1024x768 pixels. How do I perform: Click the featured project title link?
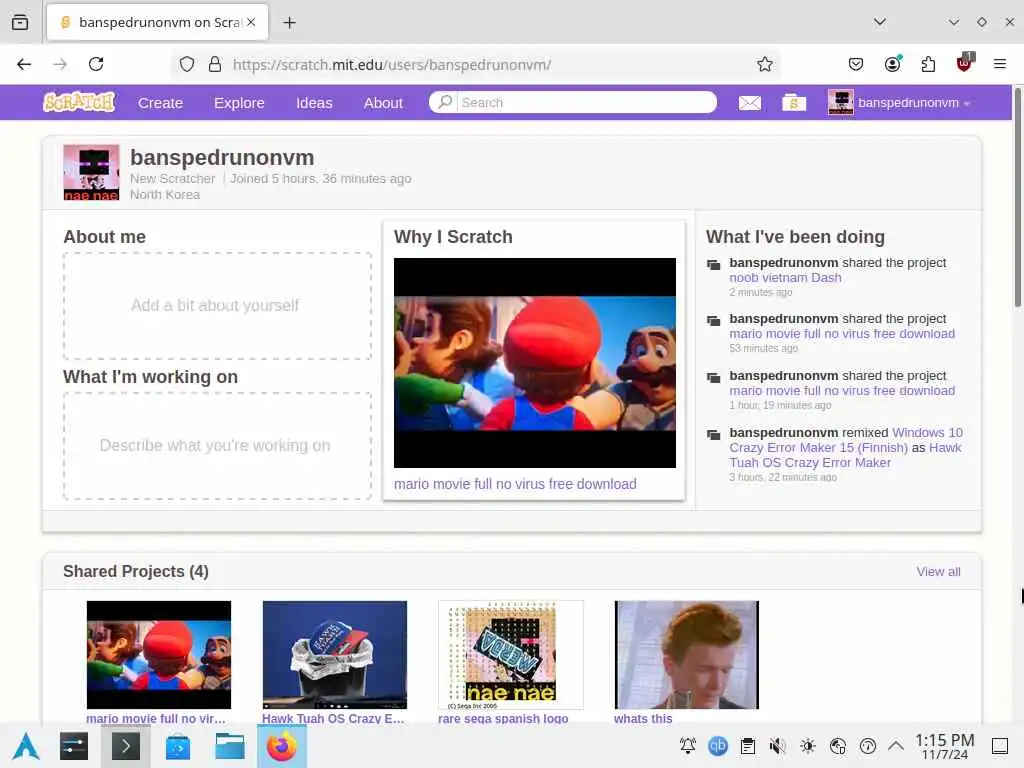pos(515,484)
